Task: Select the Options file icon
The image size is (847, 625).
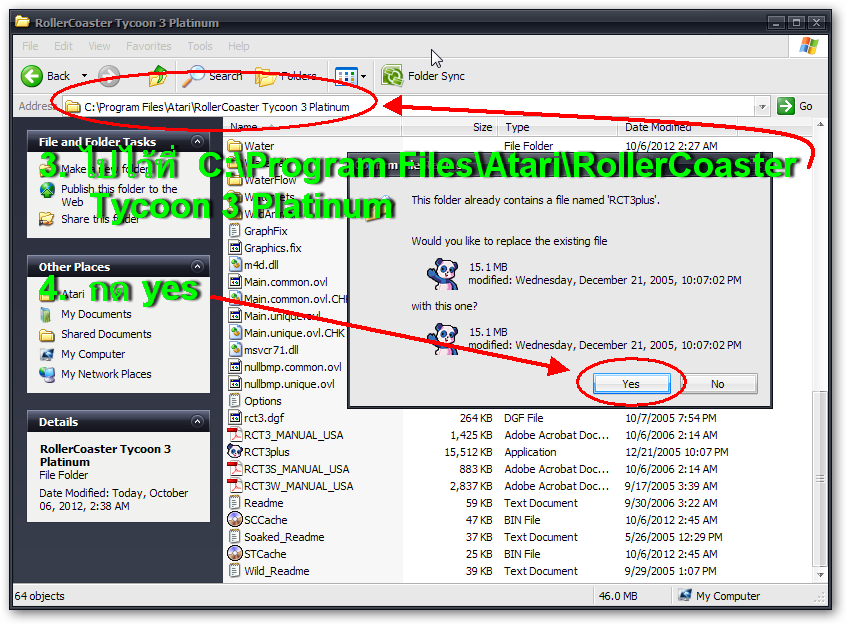Action: click(x=234, y=401)
